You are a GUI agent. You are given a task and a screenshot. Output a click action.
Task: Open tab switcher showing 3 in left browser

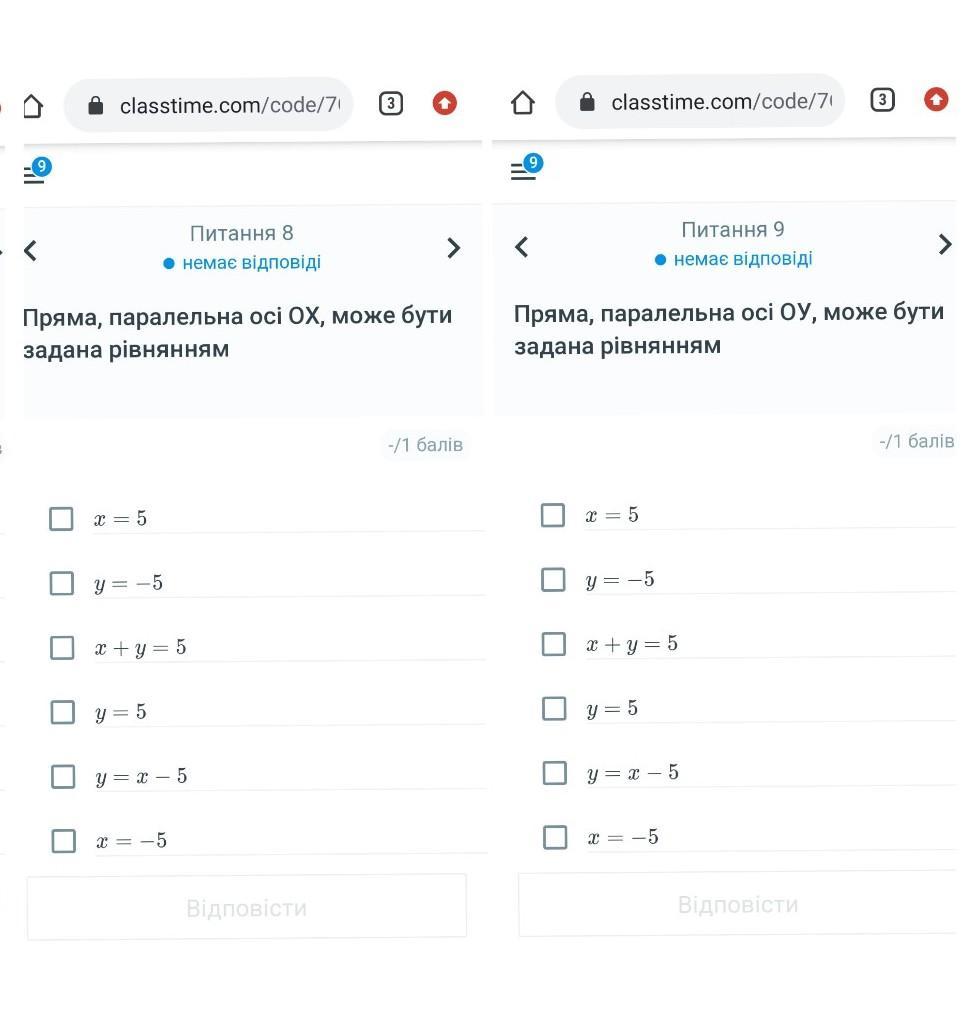[390, 104]
